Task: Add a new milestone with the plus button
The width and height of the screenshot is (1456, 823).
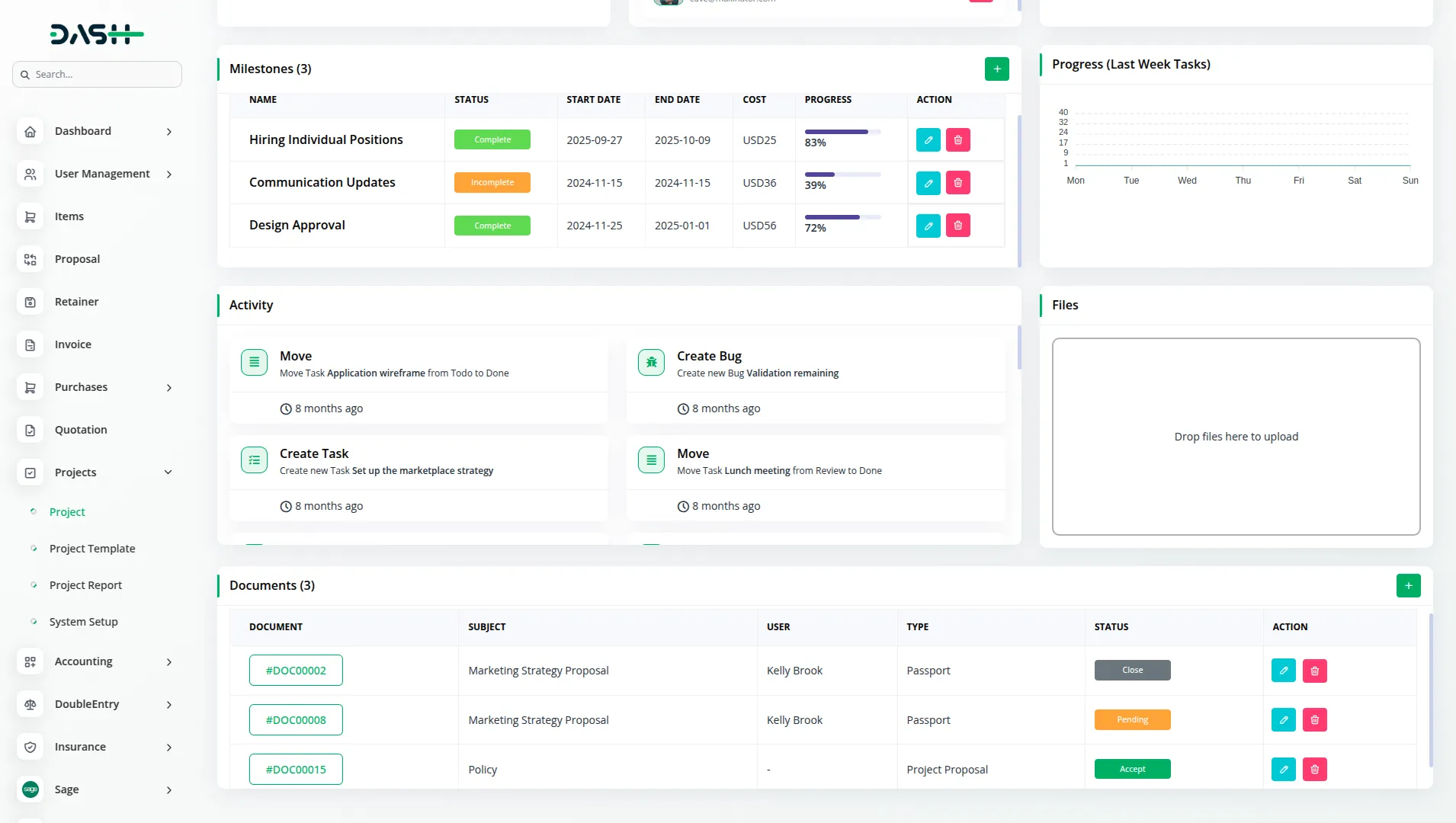Action: [x=996, y=69]
